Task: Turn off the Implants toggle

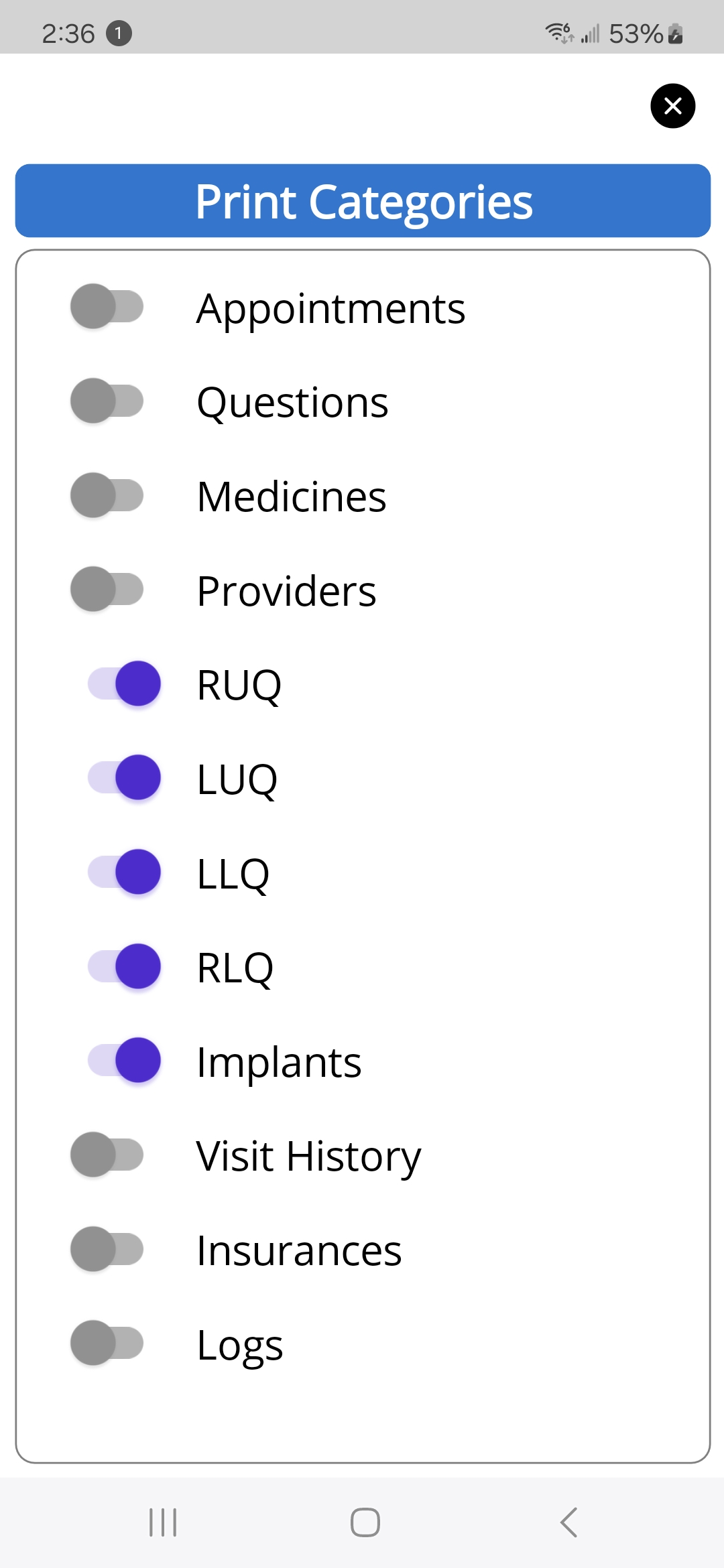Action: [x=125, y=1060]
